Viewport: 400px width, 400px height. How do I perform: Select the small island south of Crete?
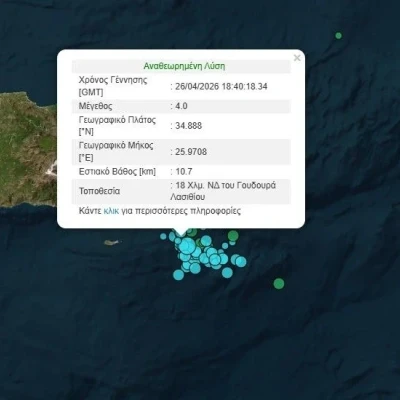tap(112, 242)
